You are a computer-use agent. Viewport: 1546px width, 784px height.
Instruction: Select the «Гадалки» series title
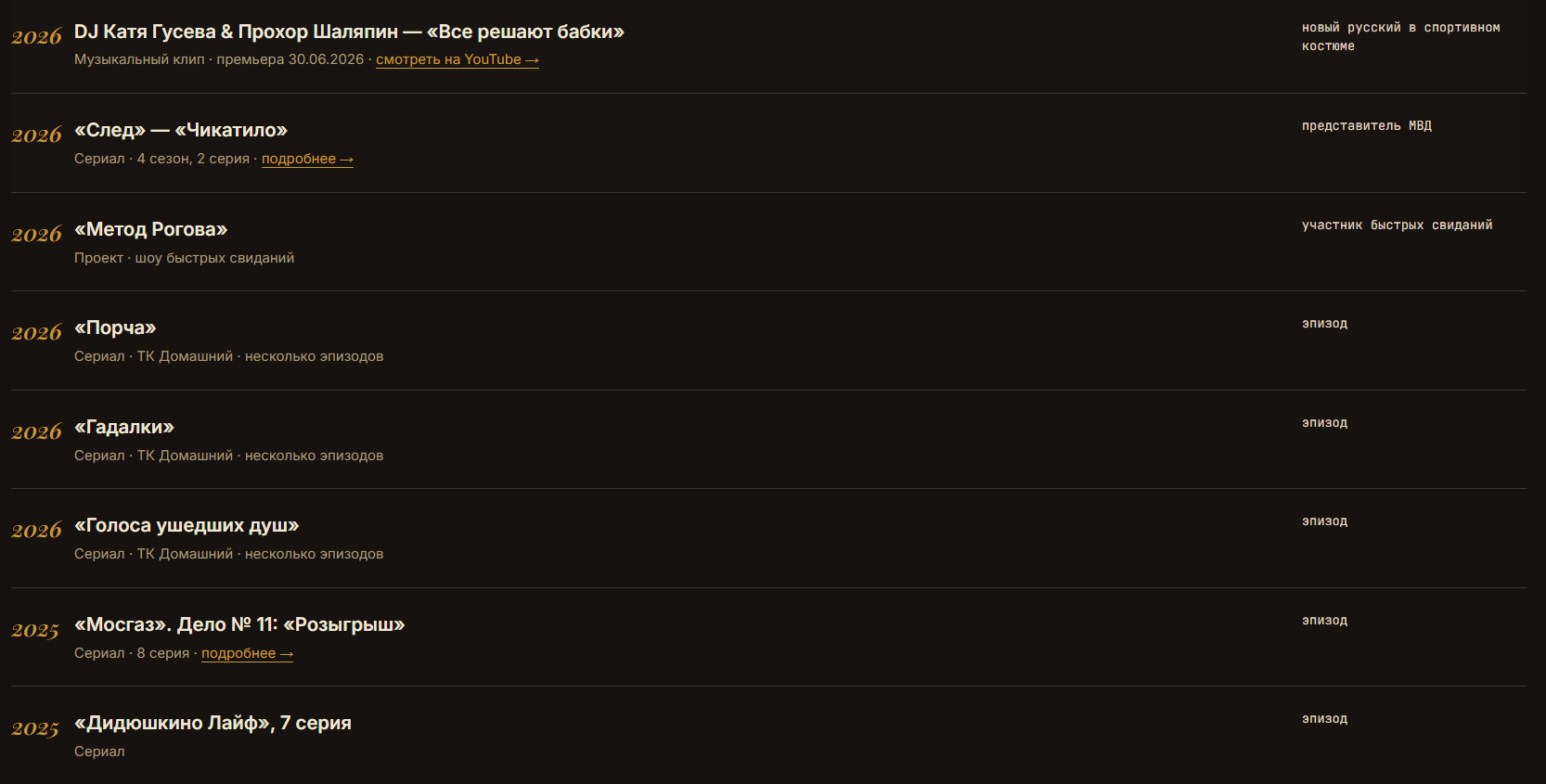(x=124, y=427)
